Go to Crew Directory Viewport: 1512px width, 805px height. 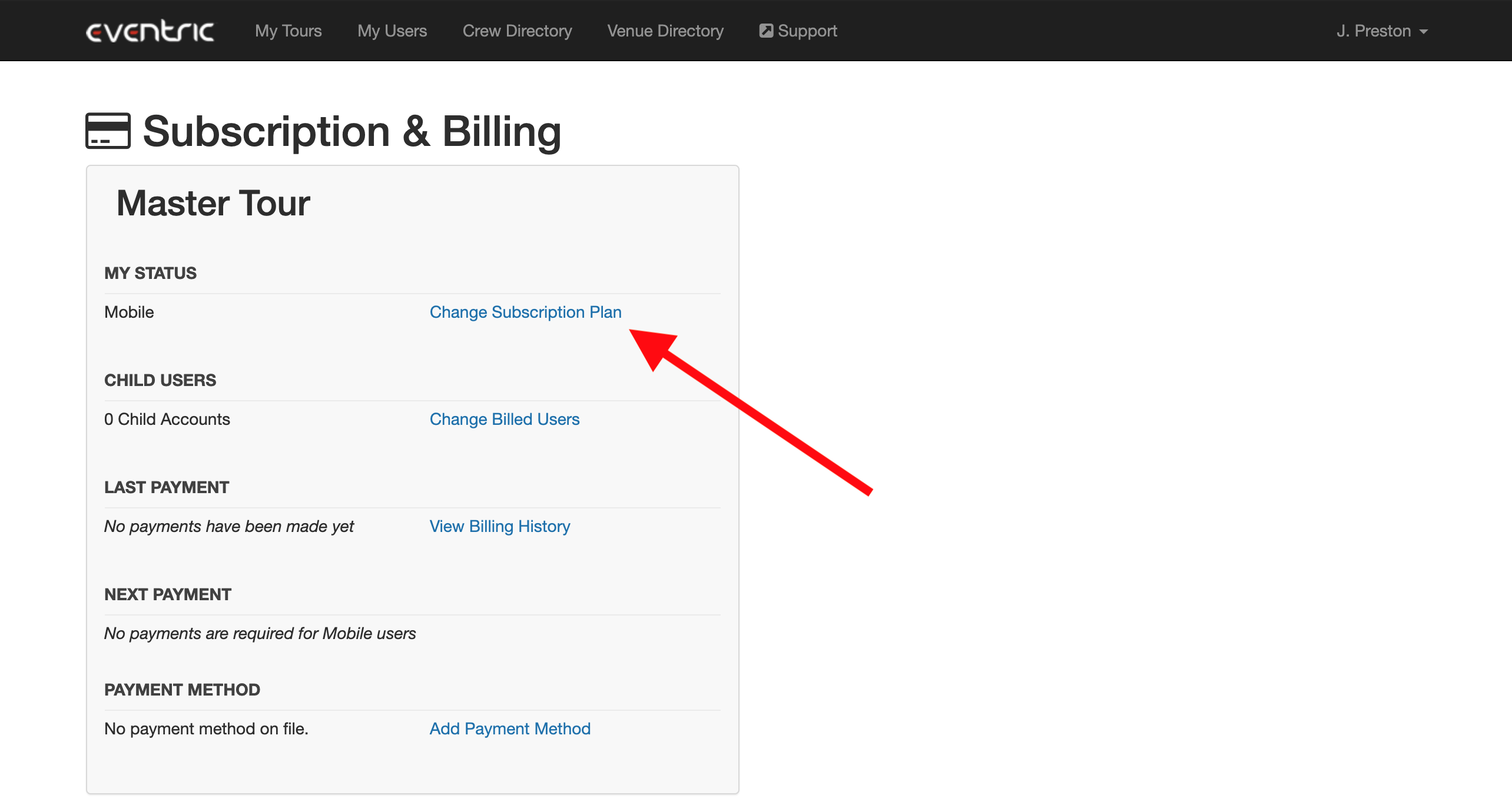pos(517,31)
